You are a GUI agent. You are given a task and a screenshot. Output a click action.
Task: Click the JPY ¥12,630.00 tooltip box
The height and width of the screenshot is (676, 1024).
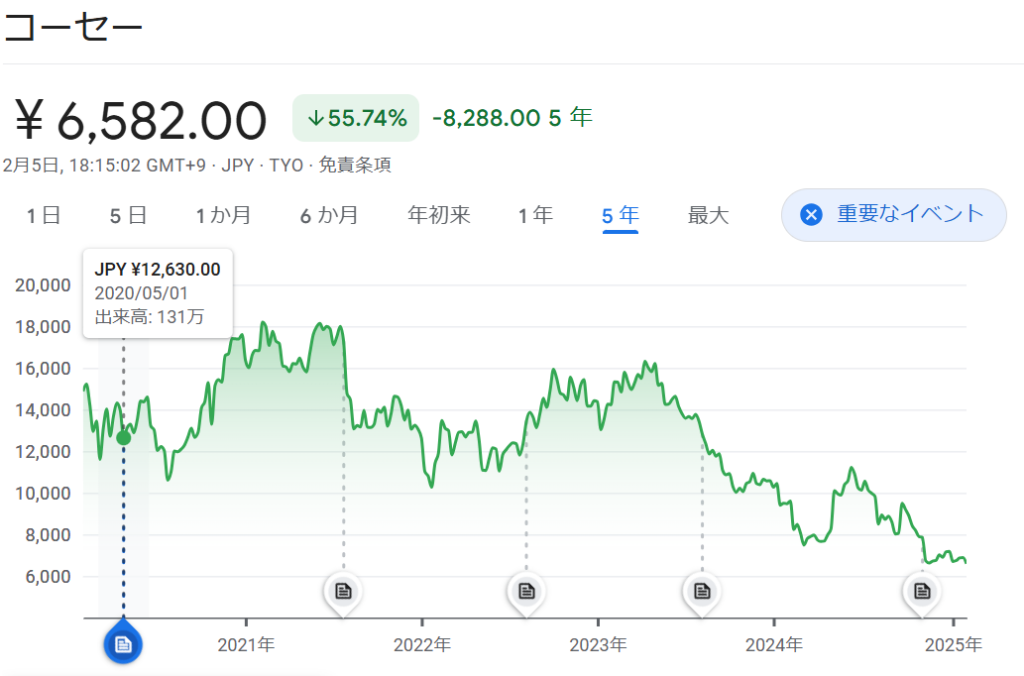[x=158, y=293]
